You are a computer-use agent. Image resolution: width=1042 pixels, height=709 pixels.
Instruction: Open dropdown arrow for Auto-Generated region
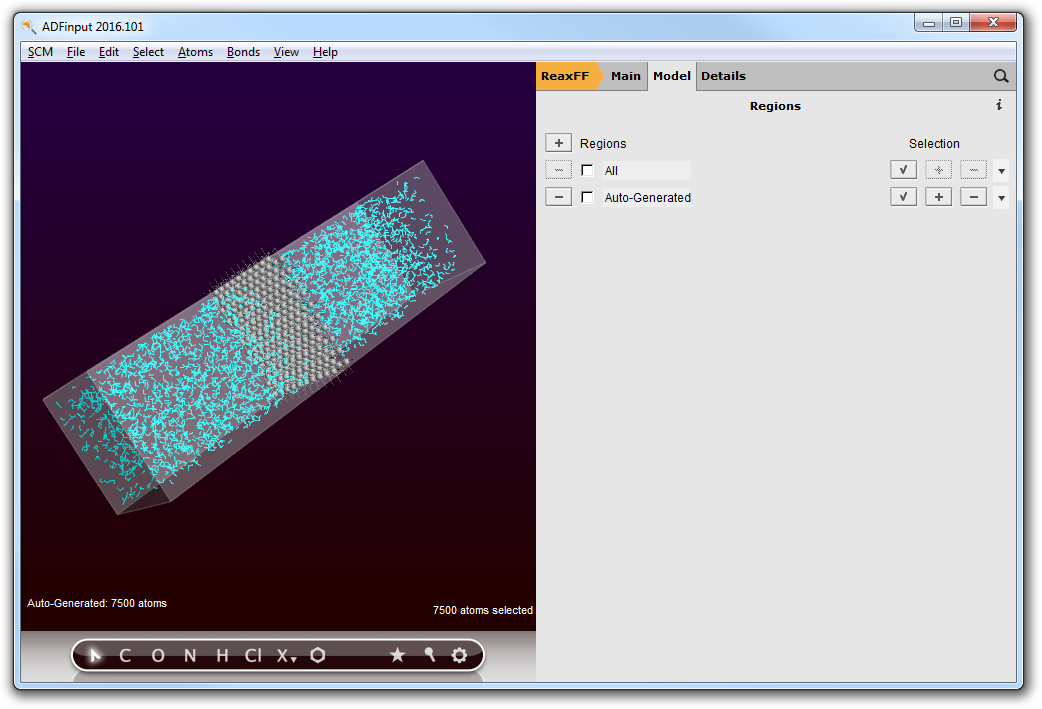click(1001, 198)
